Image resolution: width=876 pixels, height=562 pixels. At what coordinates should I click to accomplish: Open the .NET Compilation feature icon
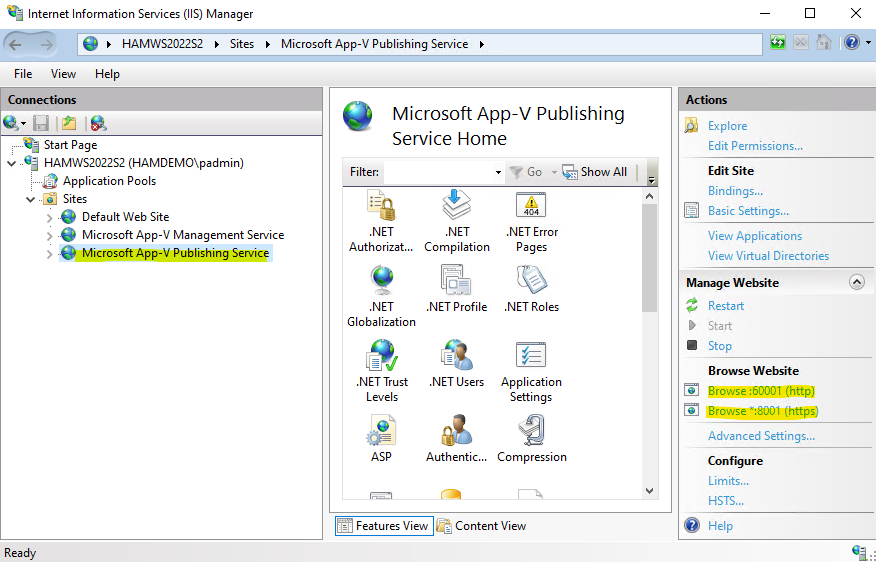[456, 206]
